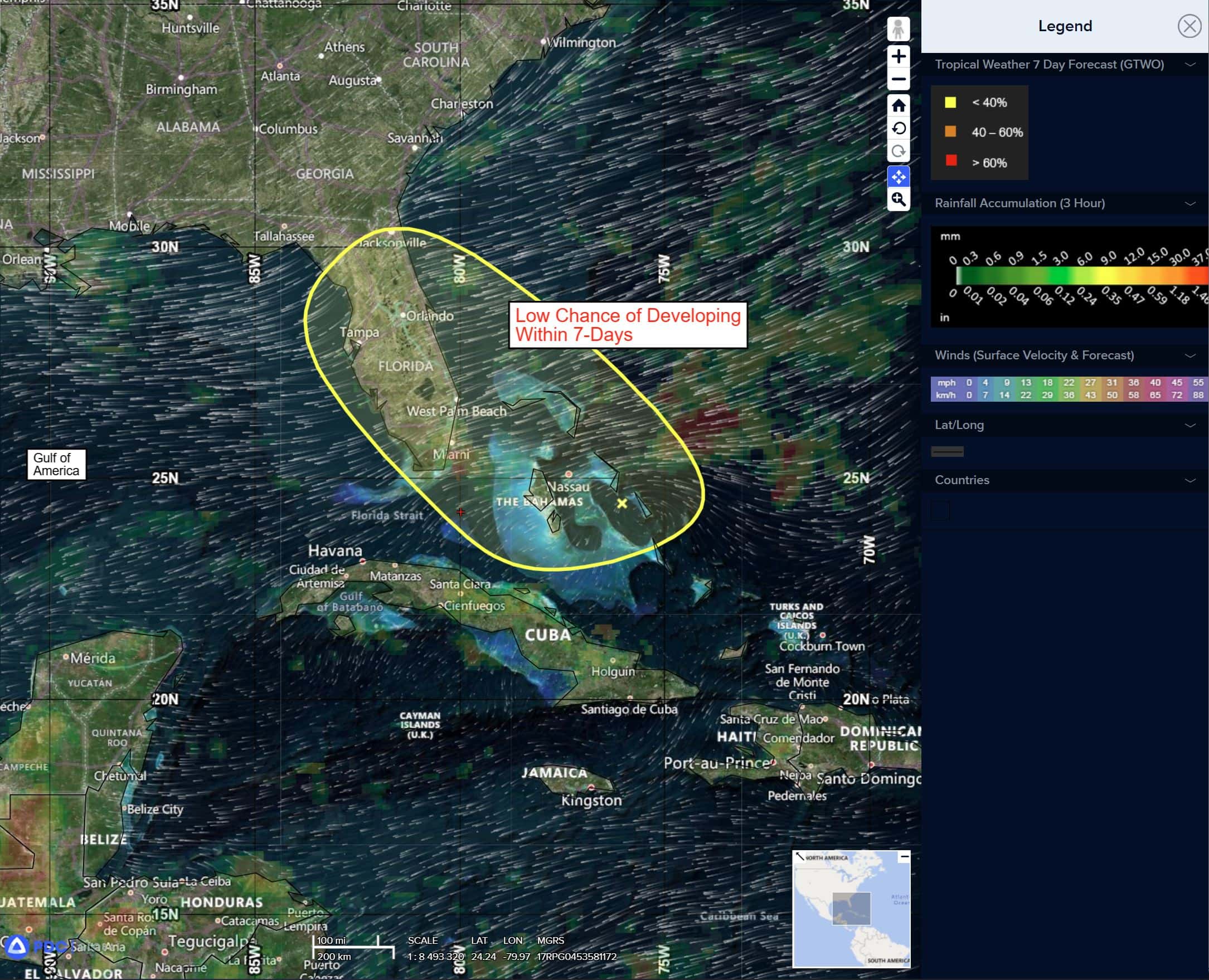Close the Legend panel
The height and width of the screenshot is (980, 1209).
(1189, 26)
